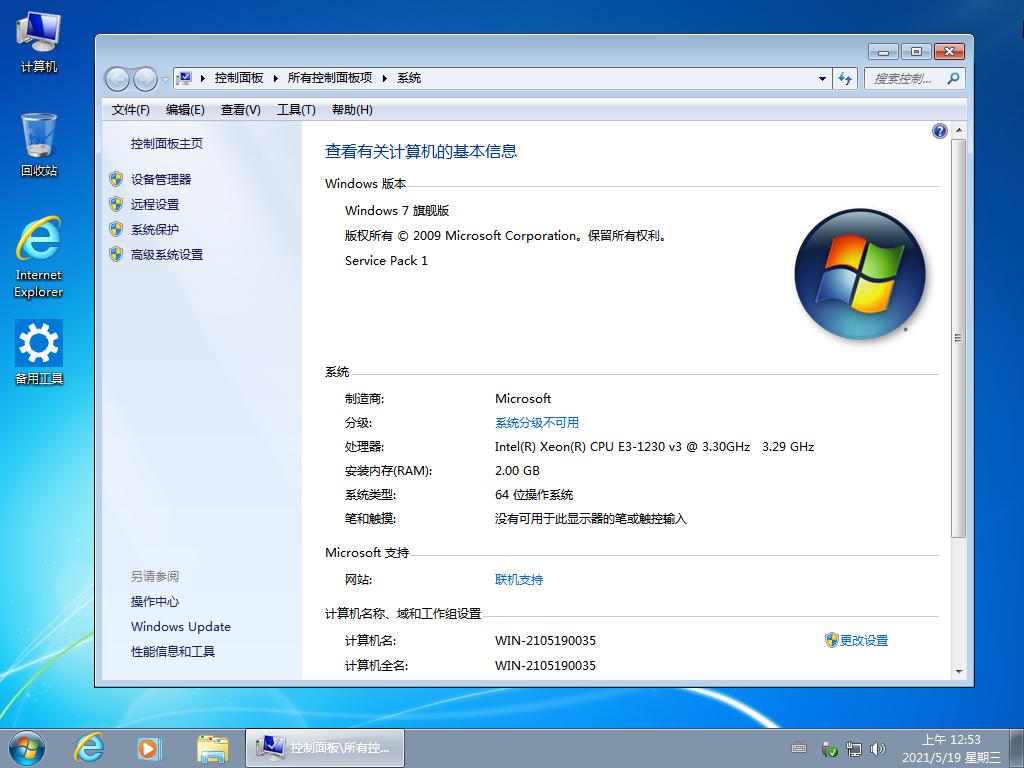Open 系统保护 settings link

(x=155, y=230)
